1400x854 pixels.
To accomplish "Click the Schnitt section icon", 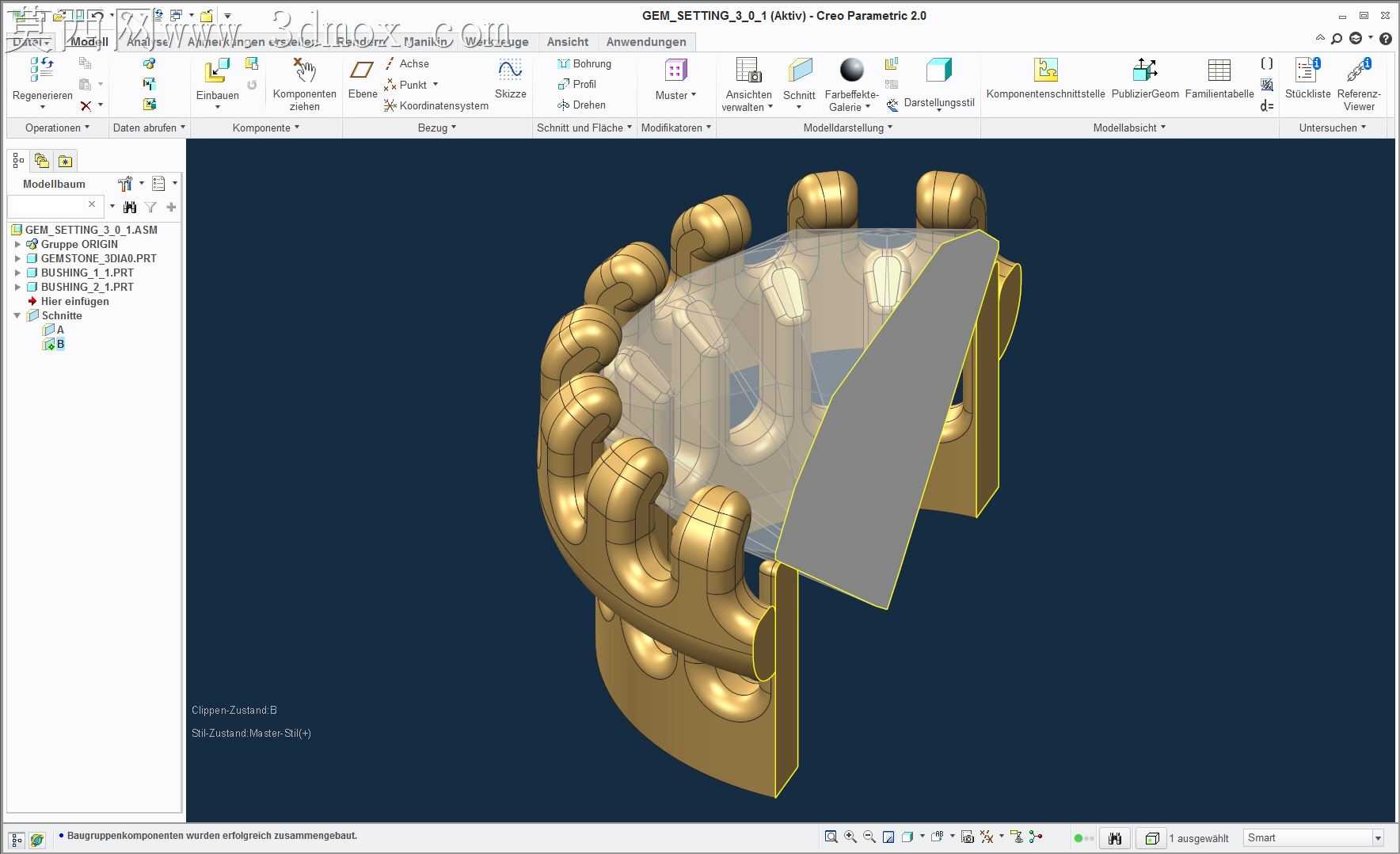I will pyautogui.click(x=800, y=70).
